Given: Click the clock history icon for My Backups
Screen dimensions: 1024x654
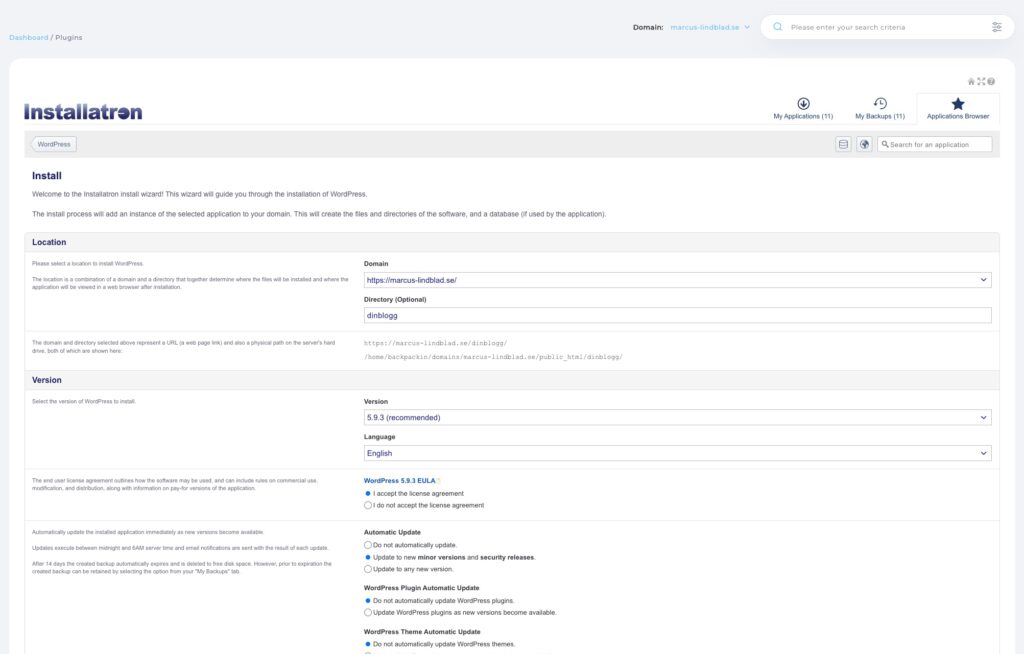Looking at the screenshot, I should [880, 103].
